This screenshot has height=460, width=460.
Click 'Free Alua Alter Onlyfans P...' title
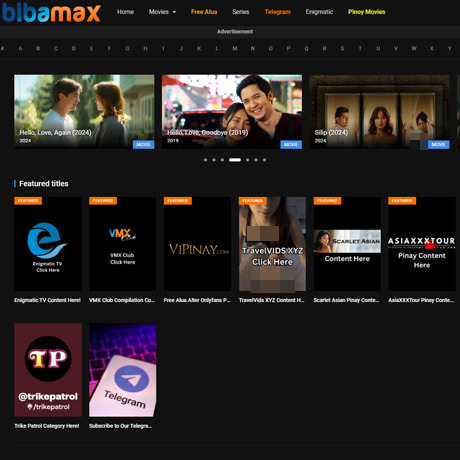(x=197, y=300)
